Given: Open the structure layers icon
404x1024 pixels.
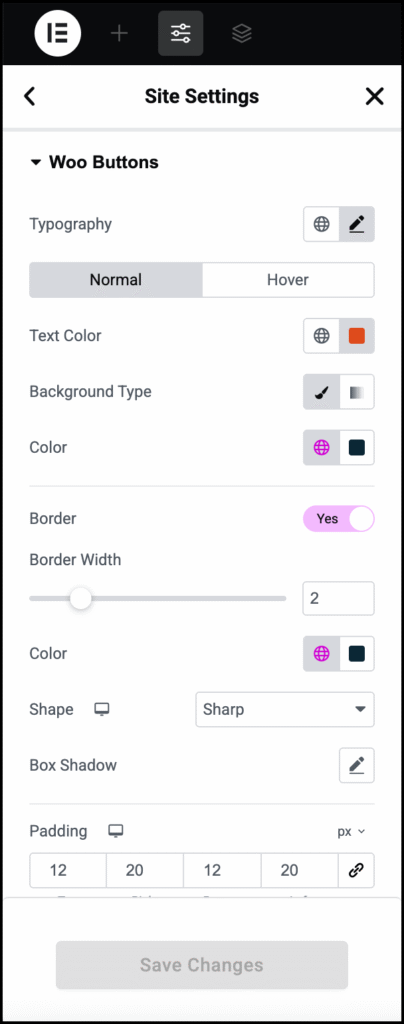Looking at the screenshot, I should pos(242,33).
